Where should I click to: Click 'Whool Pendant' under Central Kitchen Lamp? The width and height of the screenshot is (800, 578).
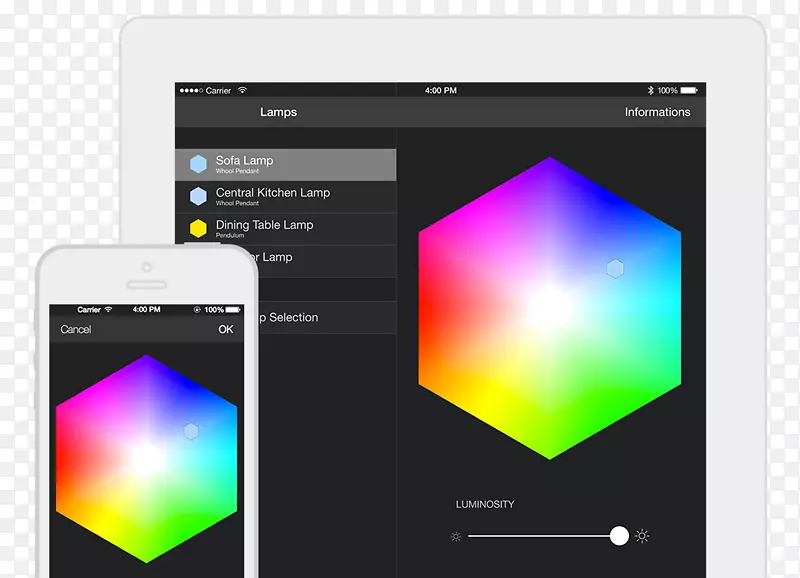[x=237, y=203]
